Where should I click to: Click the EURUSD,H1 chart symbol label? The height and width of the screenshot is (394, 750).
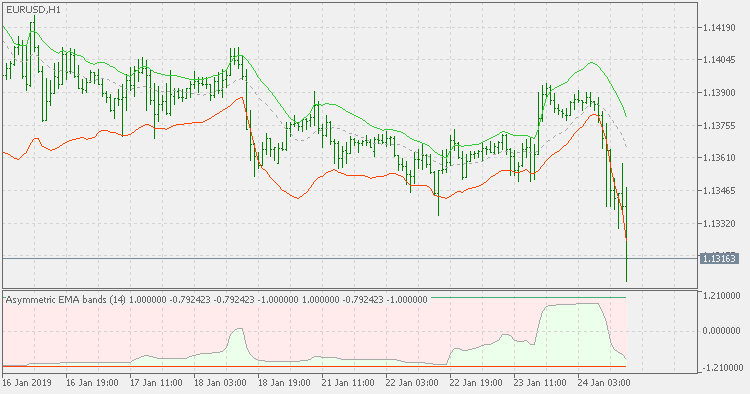tap(33, 10)
